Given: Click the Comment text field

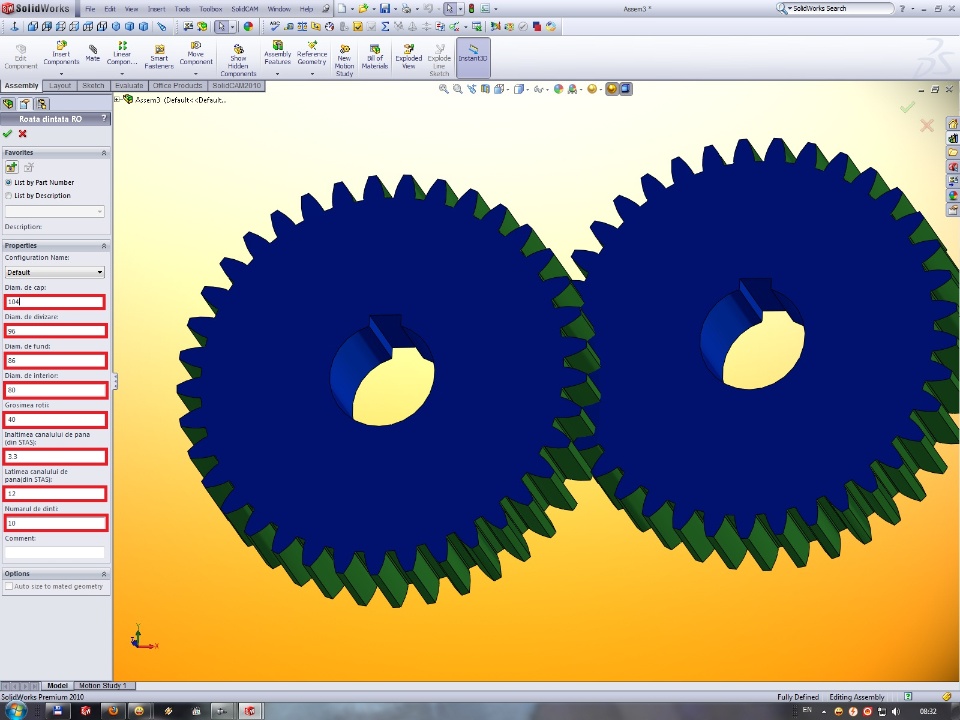Looking at the screenshot, I should [x=54, y=552].
